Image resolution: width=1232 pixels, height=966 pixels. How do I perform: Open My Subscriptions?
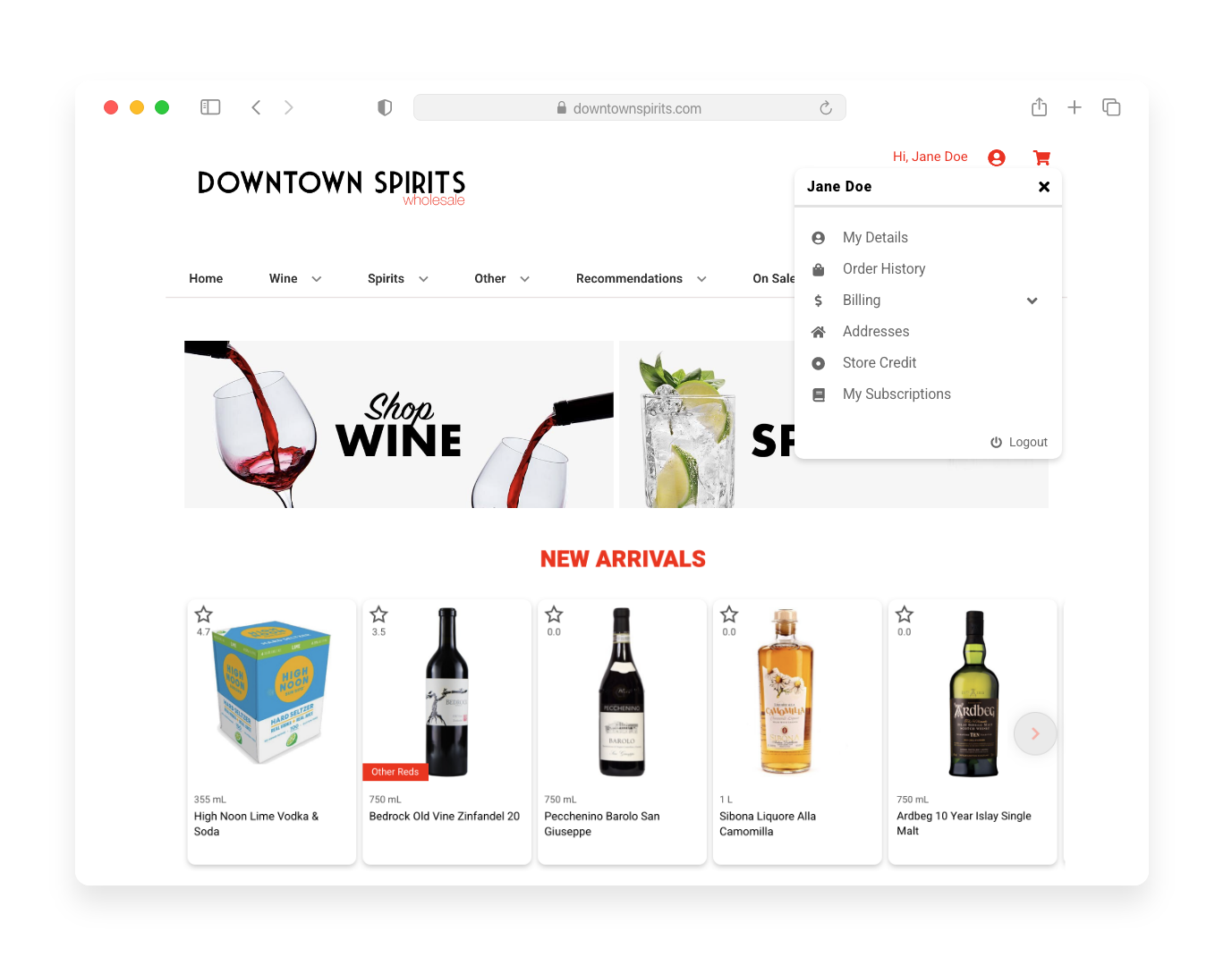coord(896,394)
